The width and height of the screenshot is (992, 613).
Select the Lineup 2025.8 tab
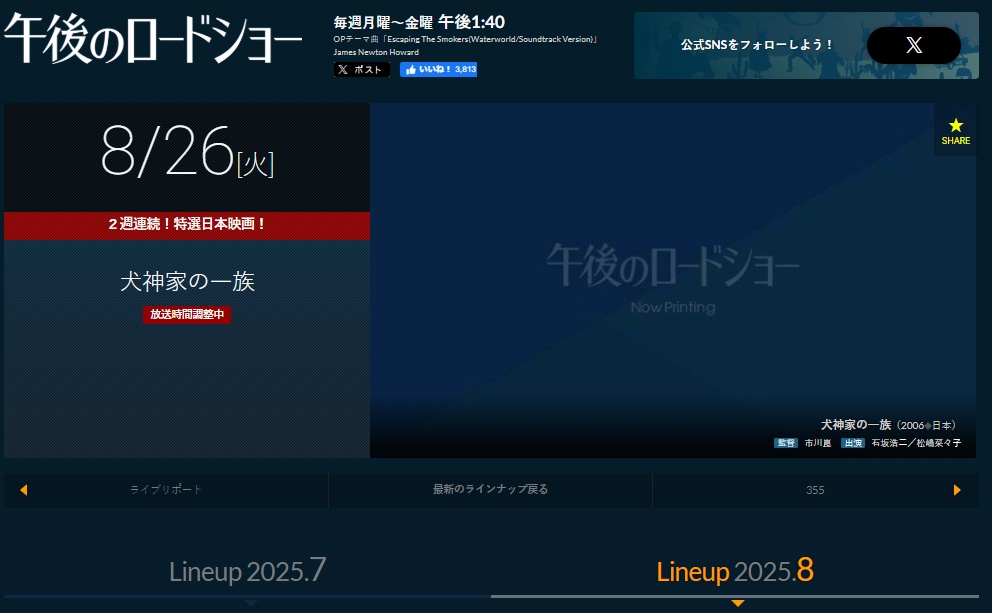(x=735, y=571)
